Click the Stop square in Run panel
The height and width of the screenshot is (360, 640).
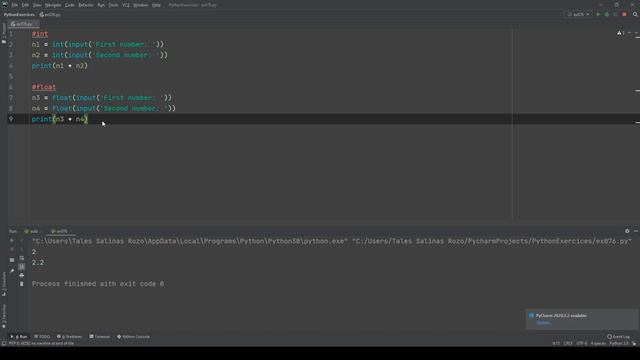point(12,260)
